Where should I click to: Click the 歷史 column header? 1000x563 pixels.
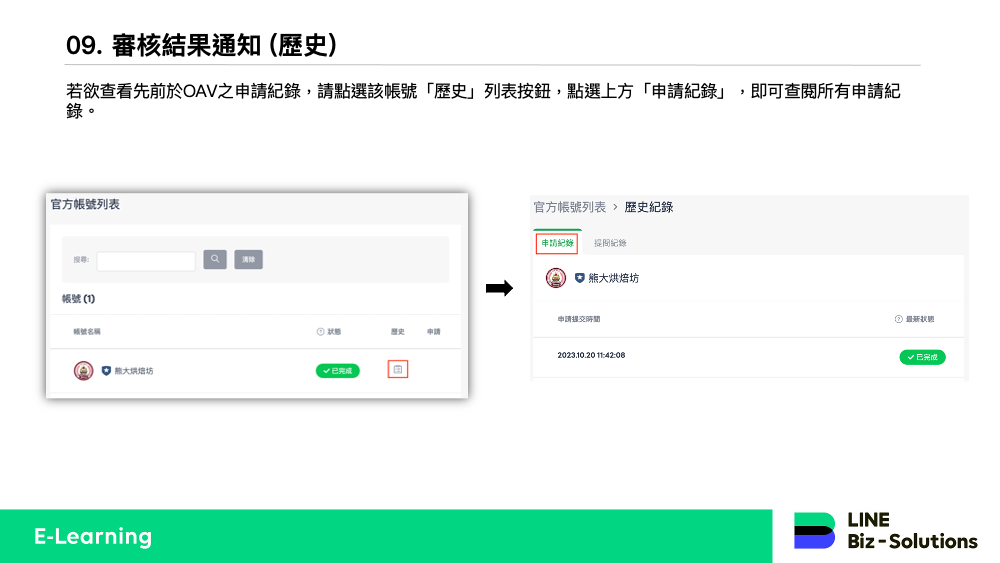397,332
